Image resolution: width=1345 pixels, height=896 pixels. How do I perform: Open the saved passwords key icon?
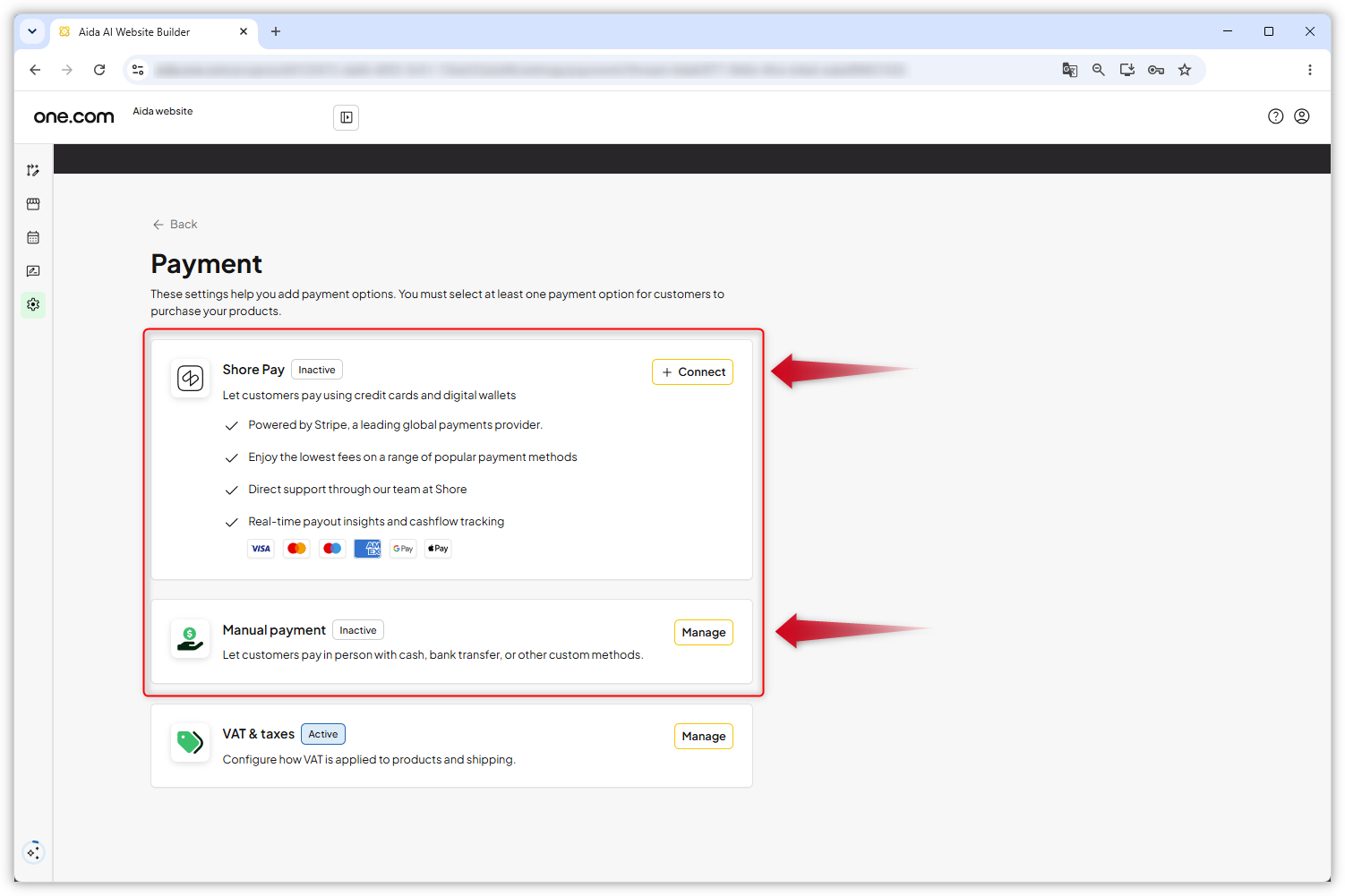(x=1156, y=70)
